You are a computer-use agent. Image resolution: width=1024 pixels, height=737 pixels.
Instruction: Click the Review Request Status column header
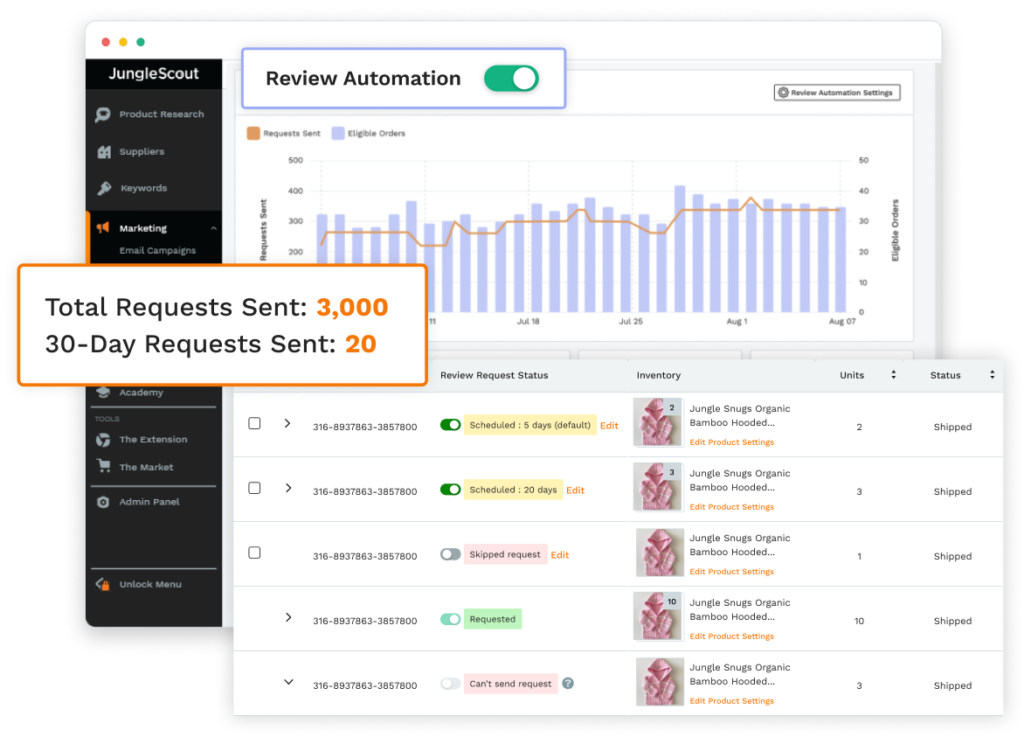pyautogui.click(x=494, y=375)
